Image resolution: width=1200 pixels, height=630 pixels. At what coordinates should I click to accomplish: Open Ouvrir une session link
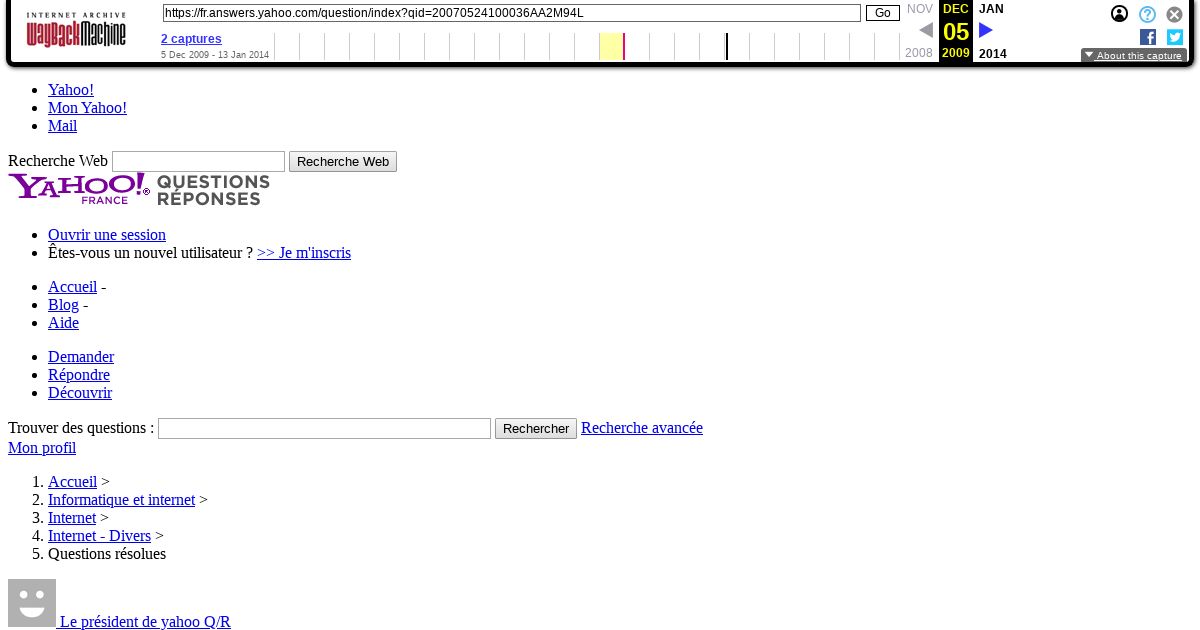pos(107,235)
